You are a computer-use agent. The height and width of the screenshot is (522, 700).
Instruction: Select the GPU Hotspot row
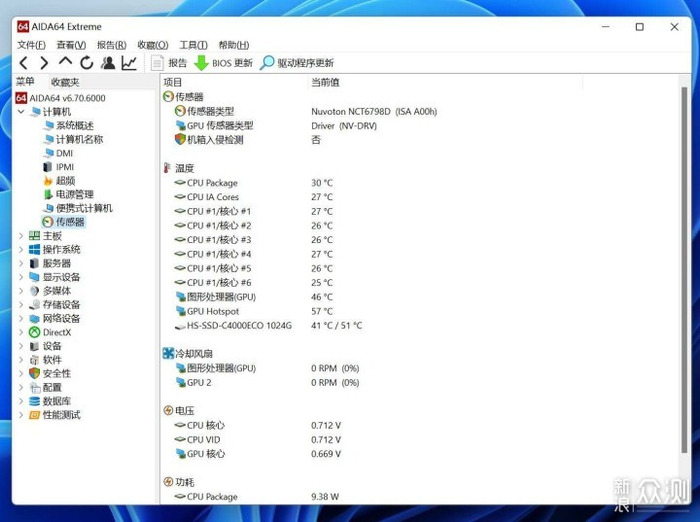point(254,311)
